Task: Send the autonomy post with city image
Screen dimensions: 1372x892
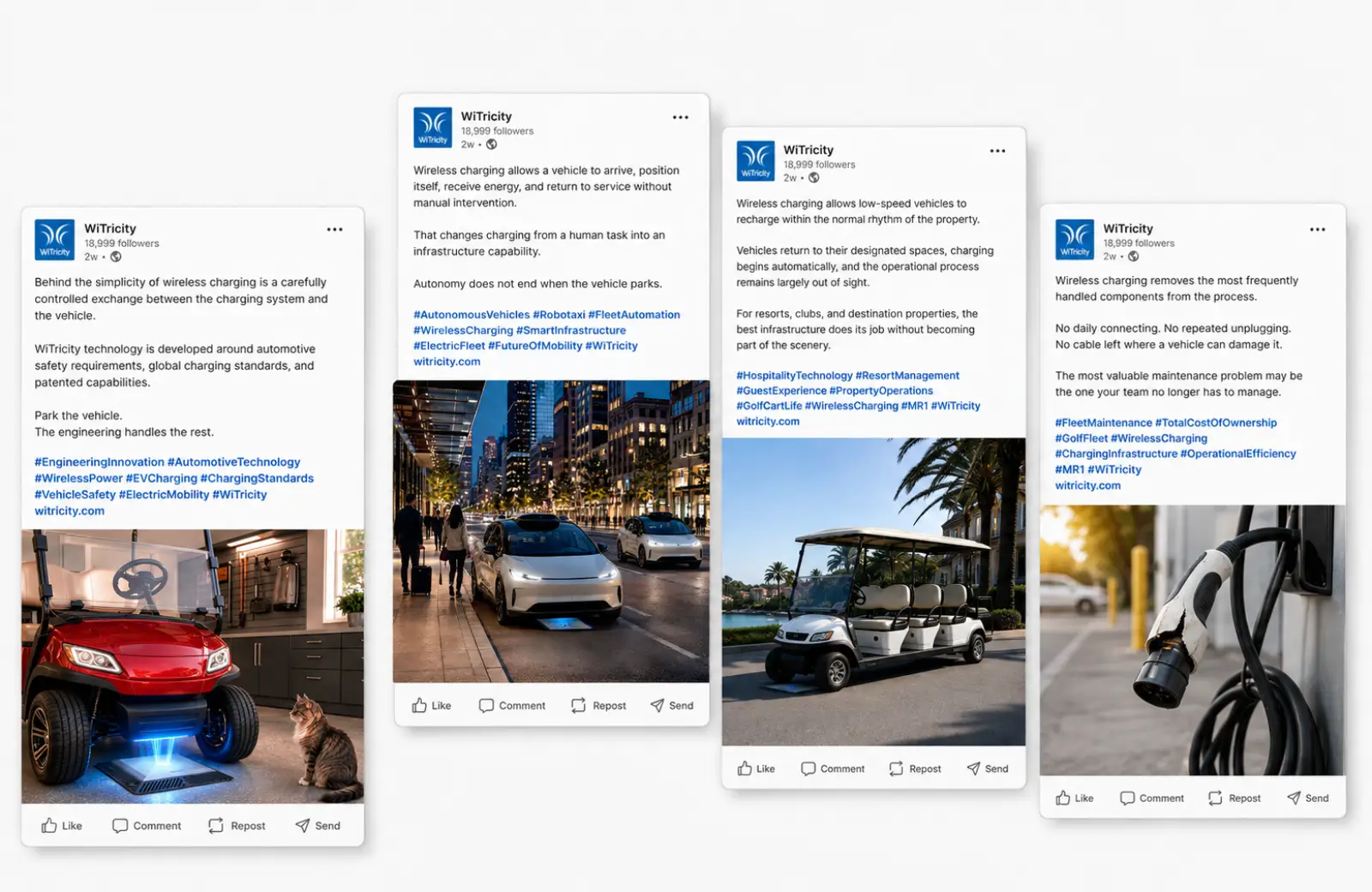Action: pos(671,705)
